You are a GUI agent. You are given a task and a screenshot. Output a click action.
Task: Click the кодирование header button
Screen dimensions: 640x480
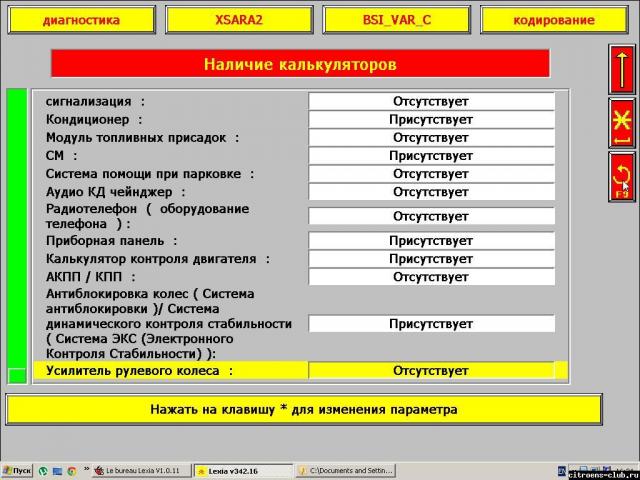(x=554, y=20)
